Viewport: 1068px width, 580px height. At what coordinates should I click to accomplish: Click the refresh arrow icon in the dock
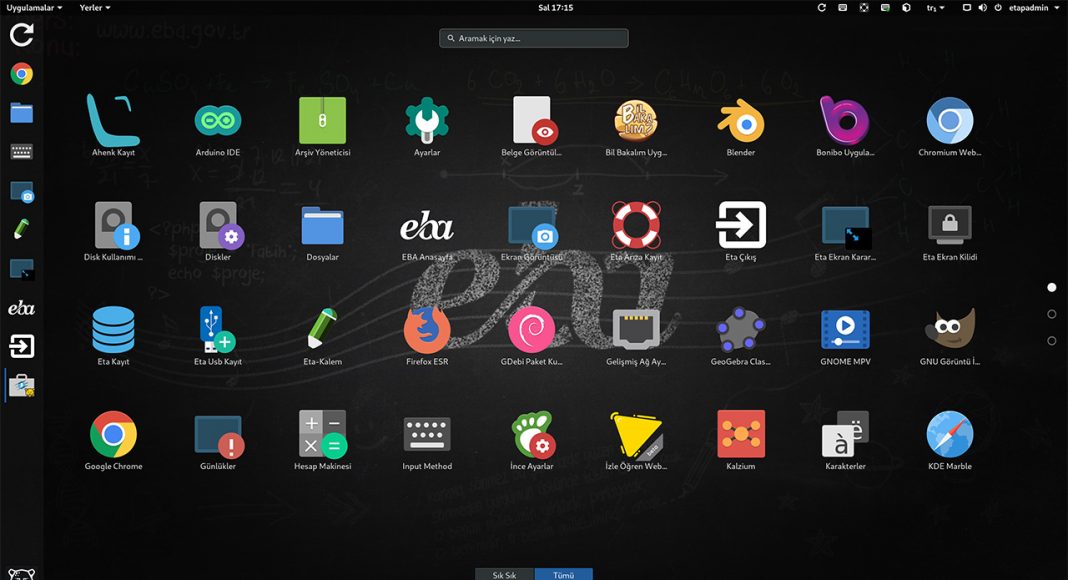[x=22, y=35]
